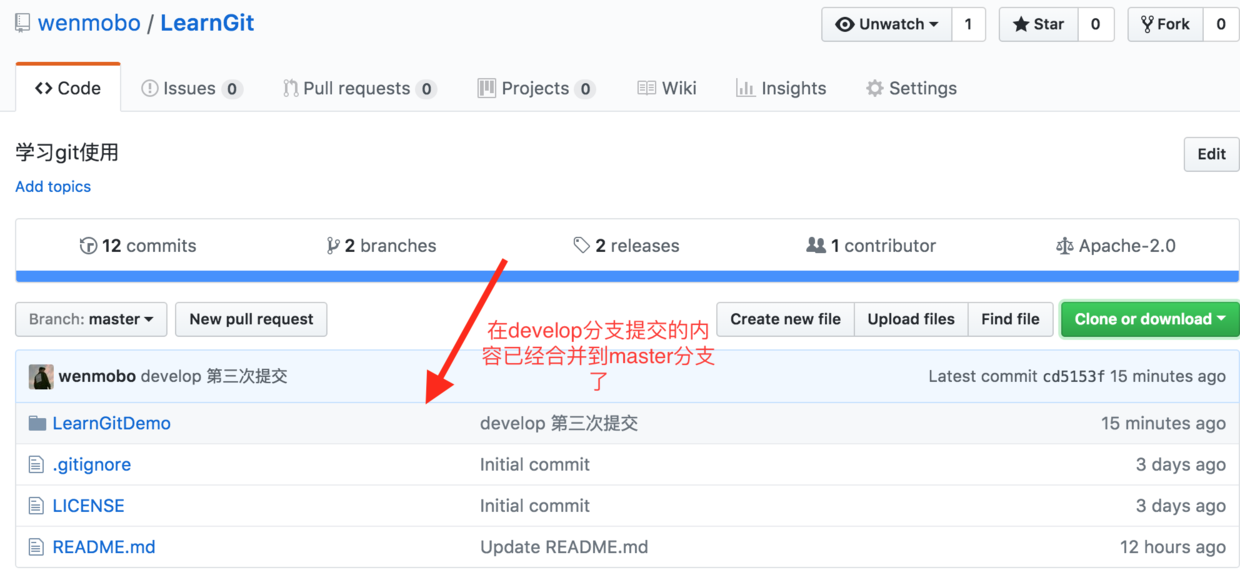Open the Pull requests tab
The height and width of the screenshot is (570, 1240).
(x=359, y=88)
